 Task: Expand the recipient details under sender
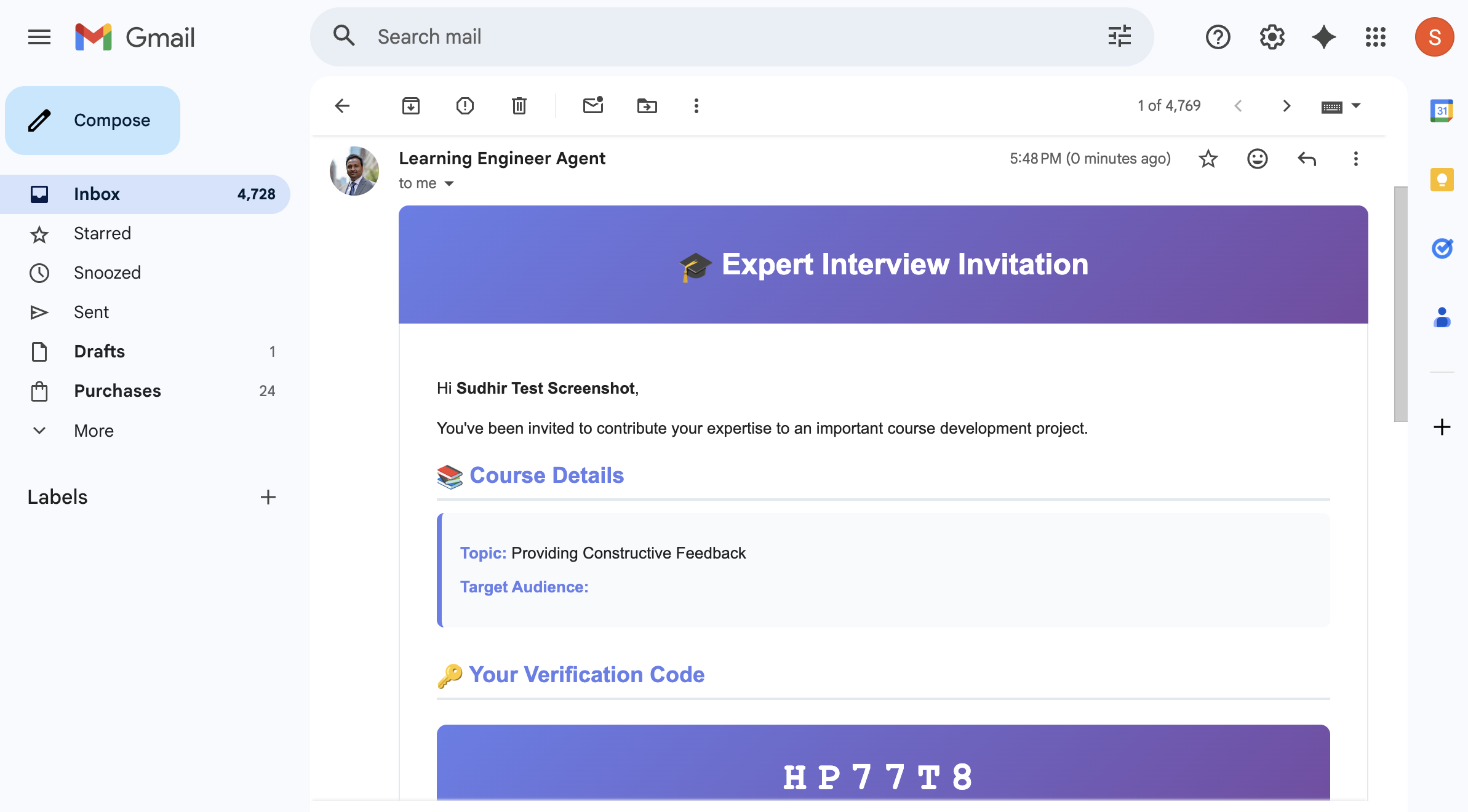[449, 183]
